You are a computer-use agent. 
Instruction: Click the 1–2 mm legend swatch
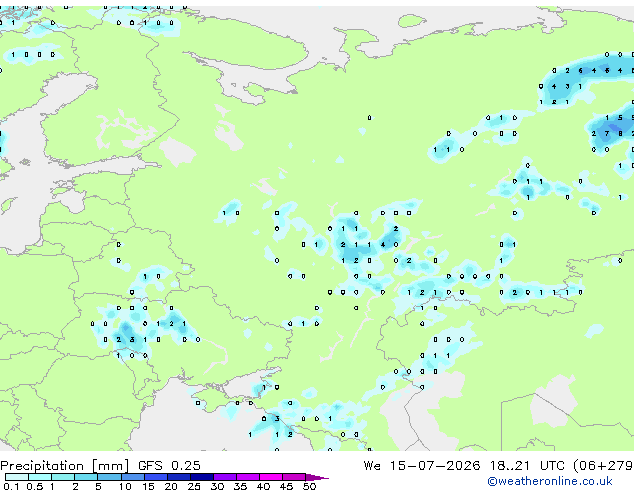(63, 477)
